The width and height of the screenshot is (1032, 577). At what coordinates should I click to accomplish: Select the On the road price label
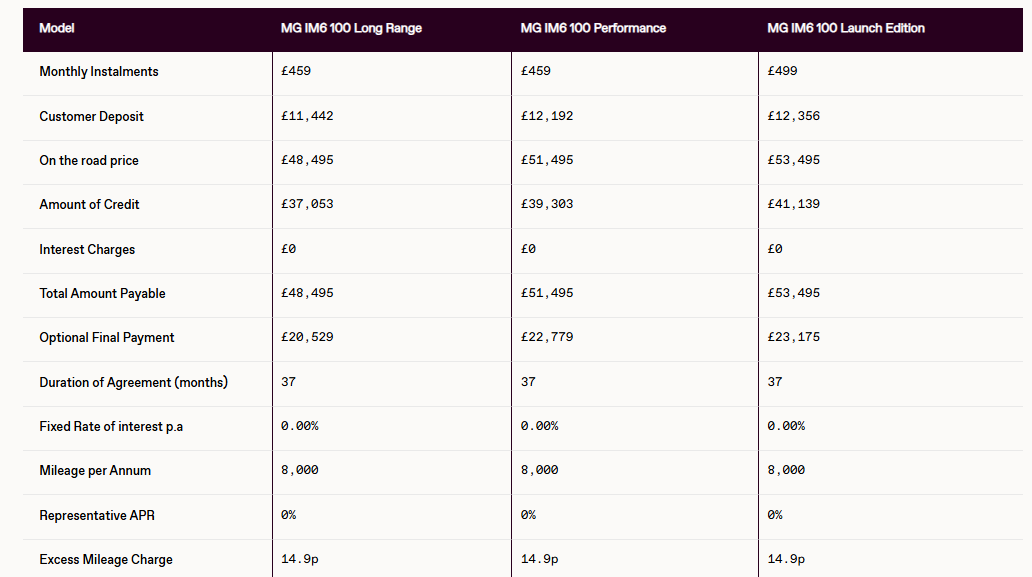click(x=89, y=161)
